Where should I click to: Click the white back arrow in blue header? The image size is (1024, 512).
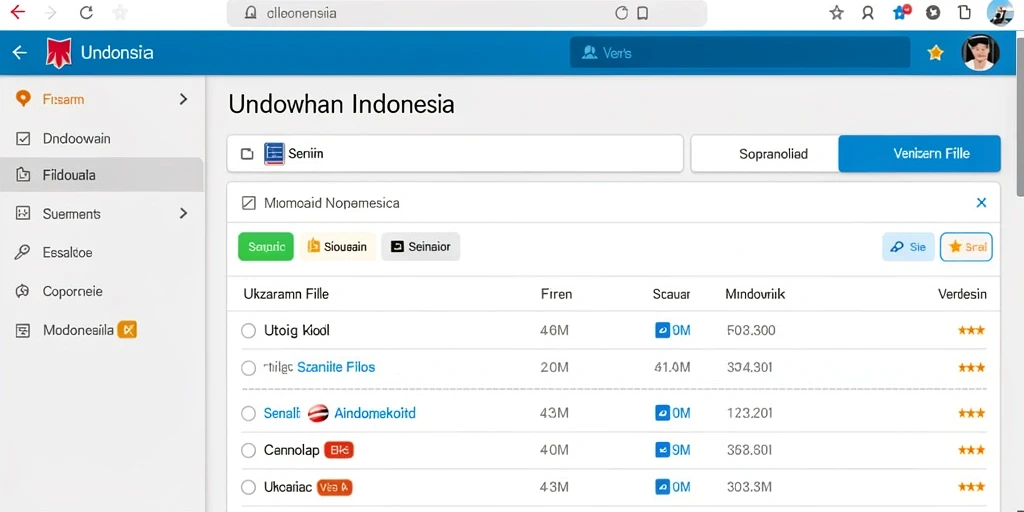click(20, 52)
